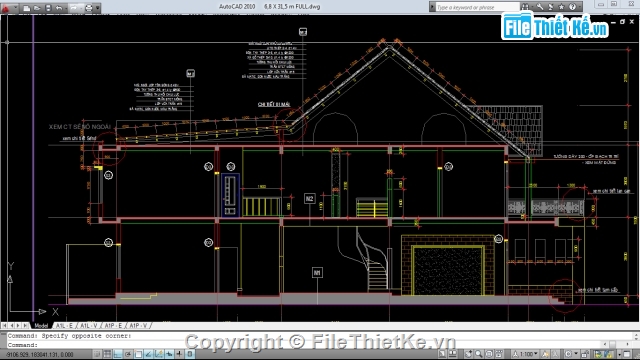Select the Model tab
The height and width of the screenshot is (360, 640).
pyautogui.click(x=41, y=325)
